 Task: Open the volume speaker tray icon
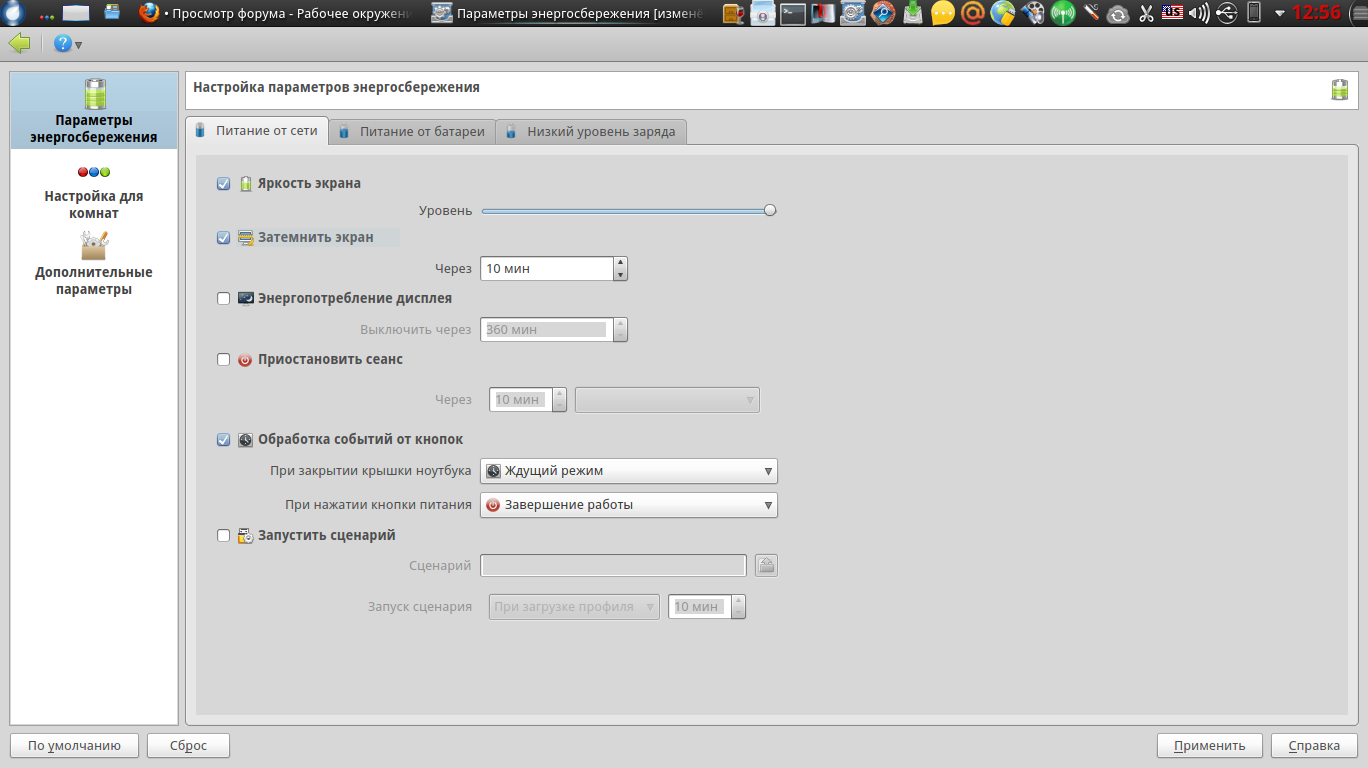1200,13
